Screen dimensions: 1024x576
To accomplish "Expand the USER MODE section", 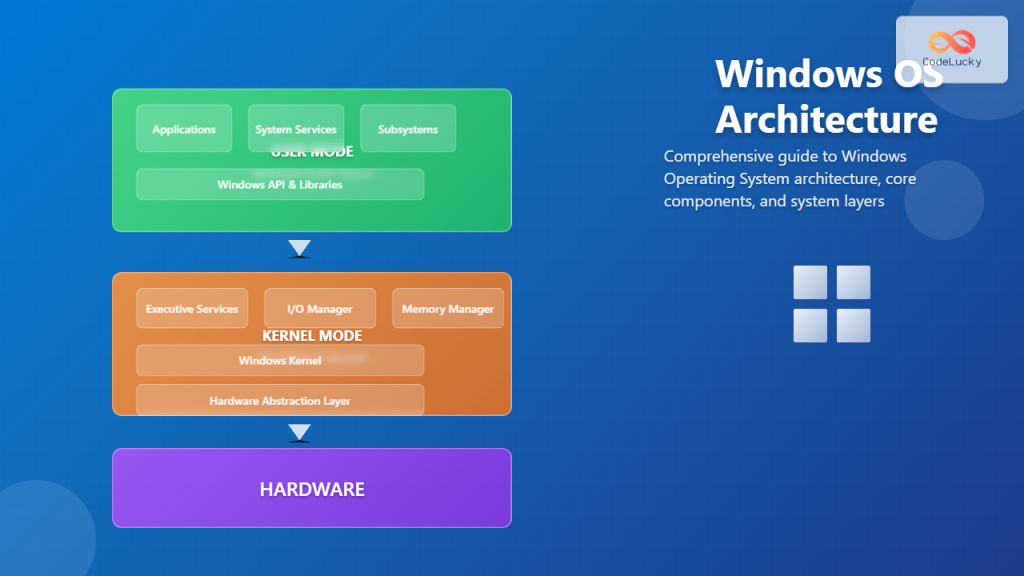I will click(311, 150).
